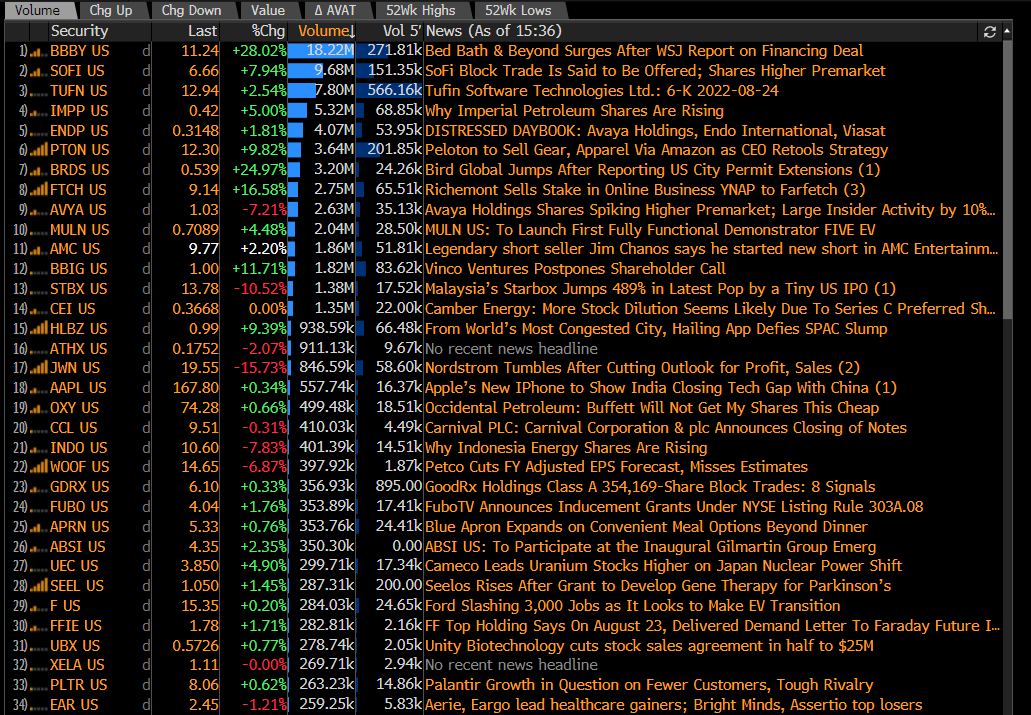The height and width of the screenshot is (715, 1031).
Task: Select the Value tab
Action: 268,11
